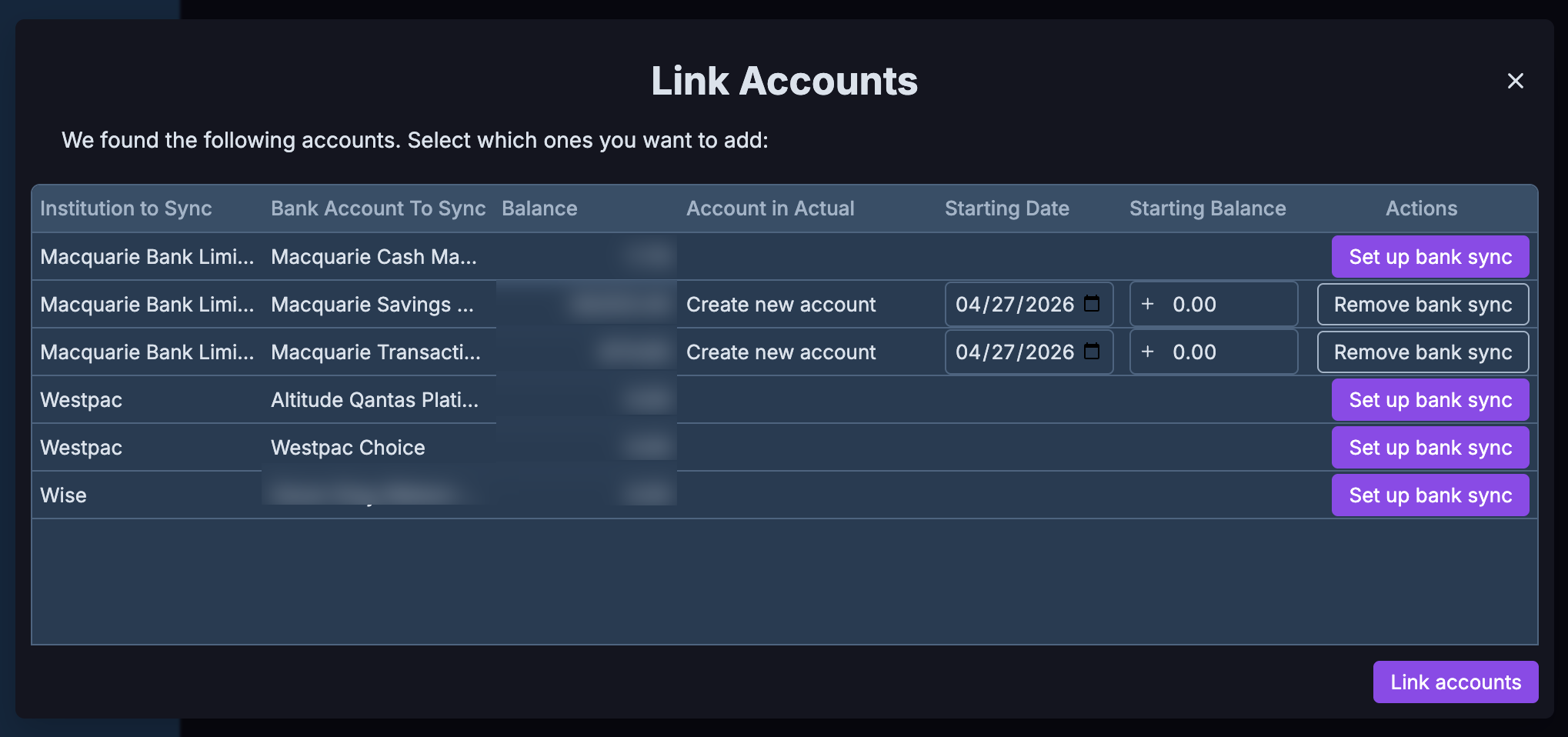Click 'Institution to Sync' column header
Viewport: 1568px width, 737px height.
[126, 208]
